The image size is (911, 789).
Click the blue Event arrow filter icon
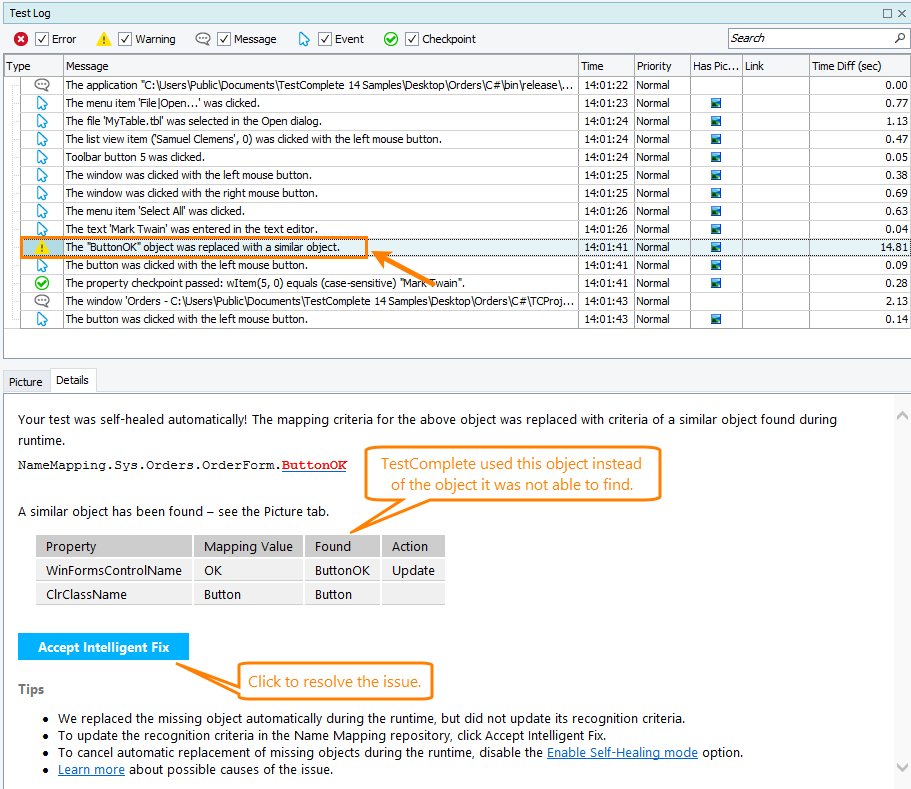coord(304,38)
